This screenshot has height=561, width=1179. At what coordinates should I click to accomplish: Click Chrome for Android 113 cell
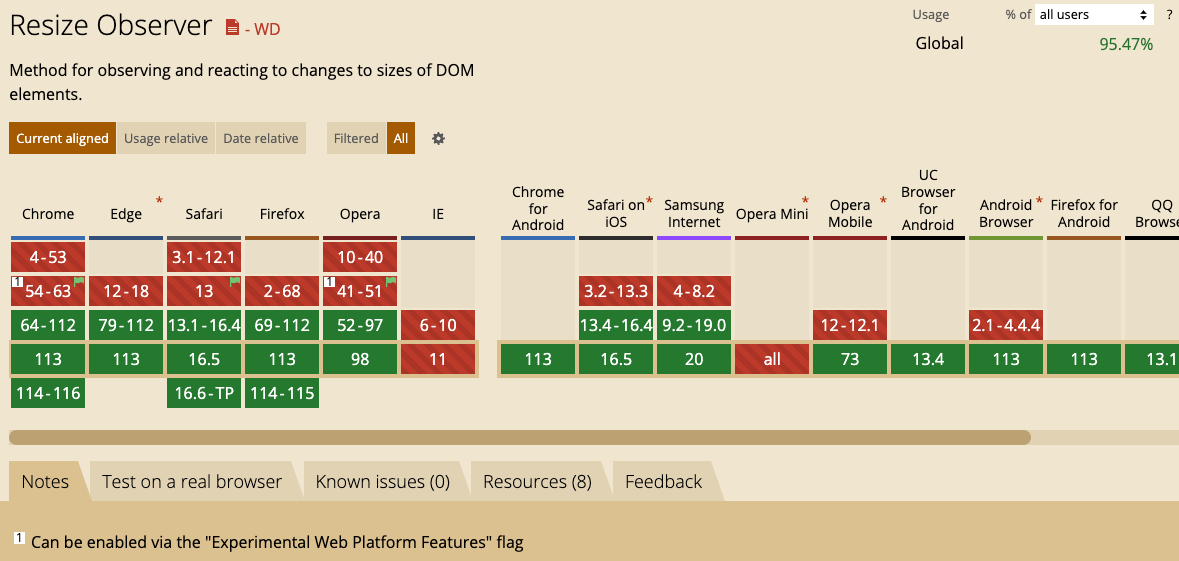pyautogui.click(x=538, y=359)
